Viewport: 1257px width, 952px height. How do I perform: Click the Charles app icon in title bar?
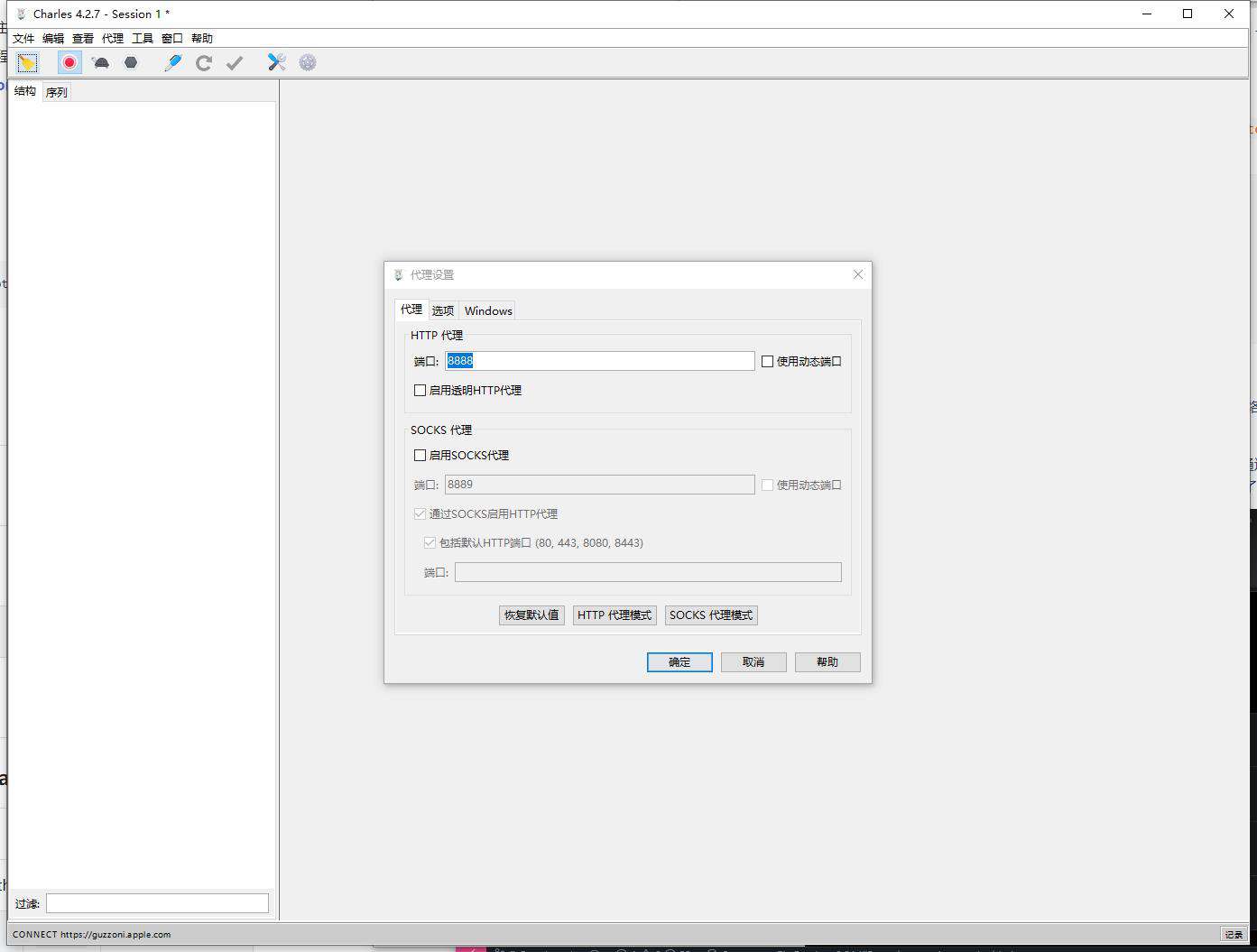pos(22,14)
